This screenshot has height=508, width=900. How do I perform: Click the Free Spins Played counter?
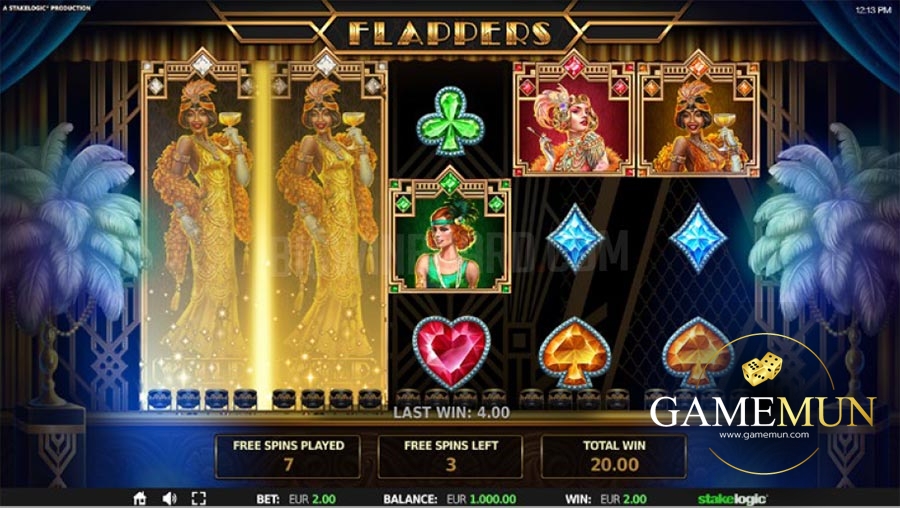pyautogui.click(x=288, y=456)
